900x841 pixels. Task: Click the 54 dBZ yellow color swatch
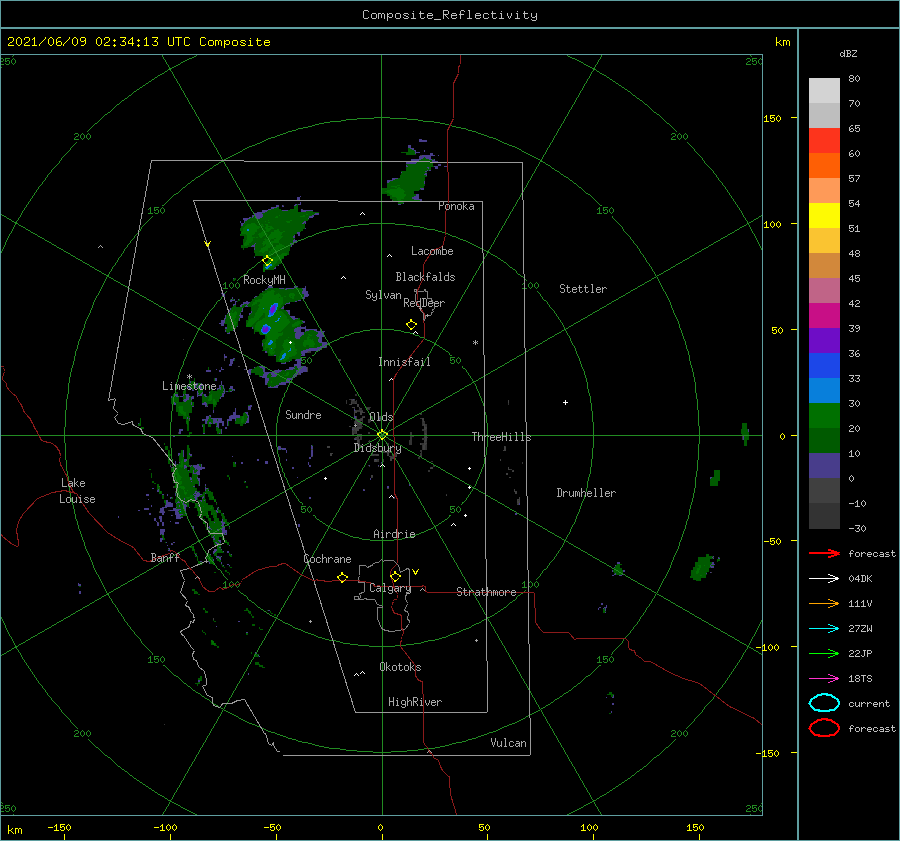tap(824, 216)
